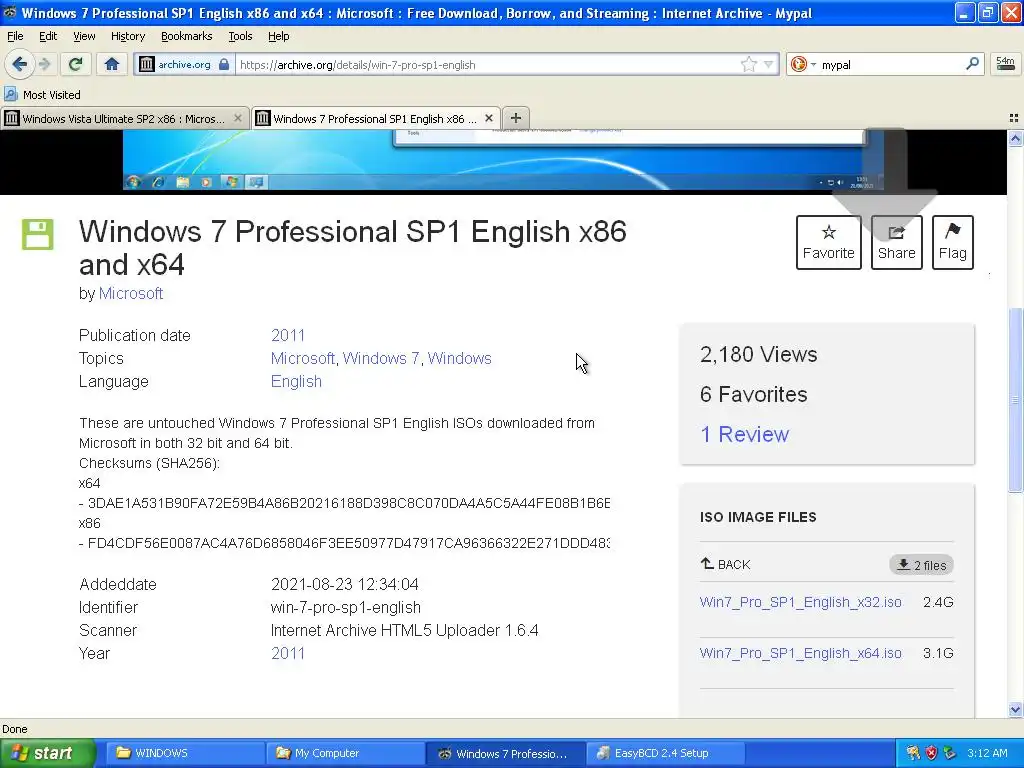Close the Windows 7 Professional tab

pyautogui.click(x=488, y=118)
